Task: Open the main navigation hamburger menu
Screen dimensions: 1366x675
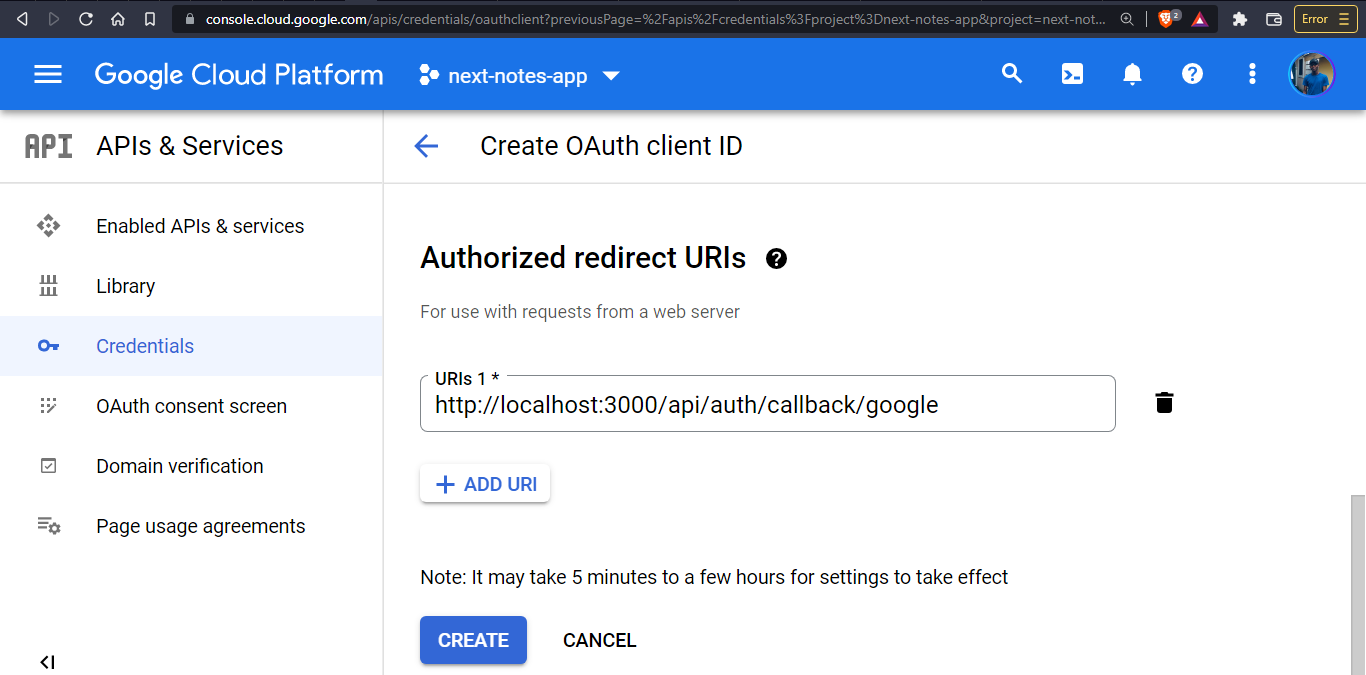Action: click(x=48, y=75)
